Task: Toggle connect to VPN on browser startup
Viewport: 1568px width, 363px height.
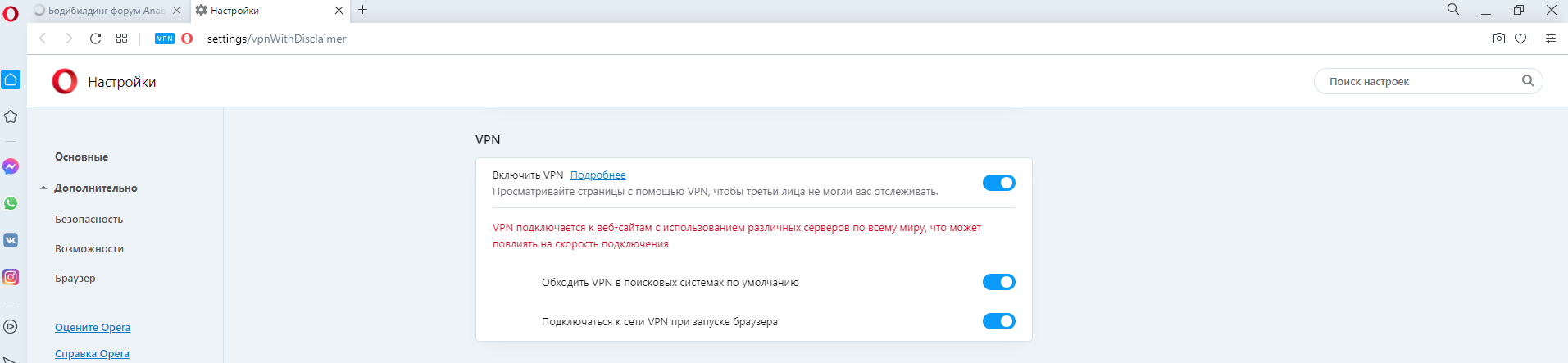Action: [998, 321]
